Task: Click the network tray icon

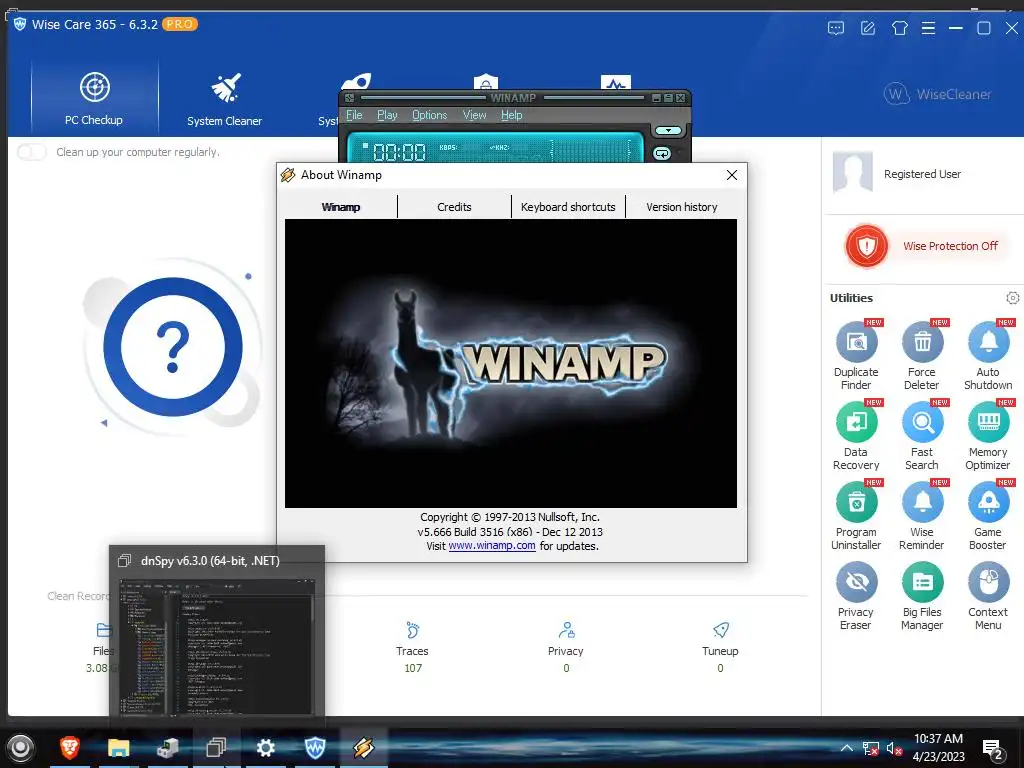Action: click(x=871, y=748)
